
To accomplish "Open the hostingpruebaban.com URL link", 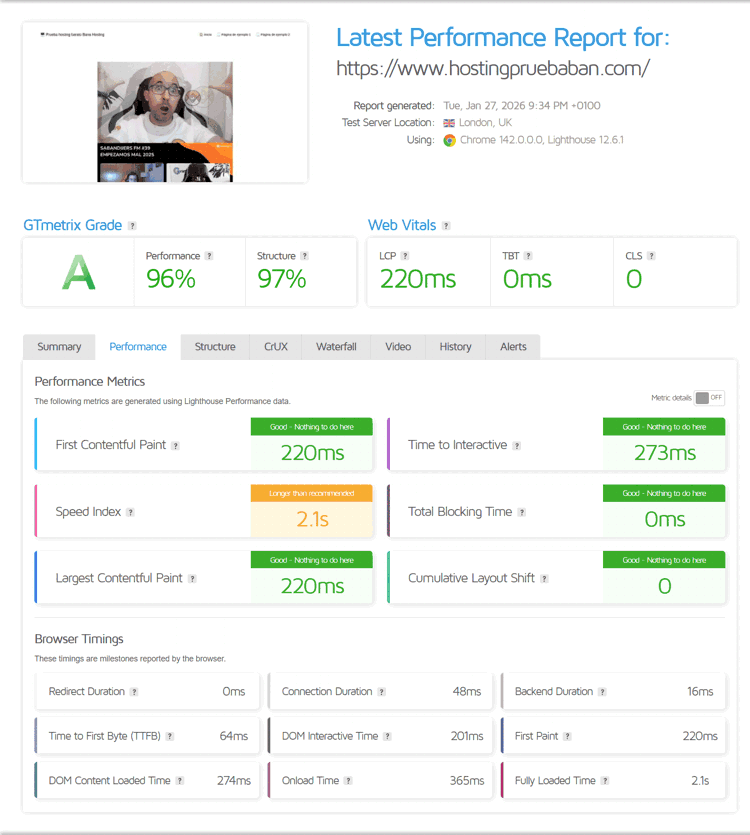I will [x=493, y=68].
